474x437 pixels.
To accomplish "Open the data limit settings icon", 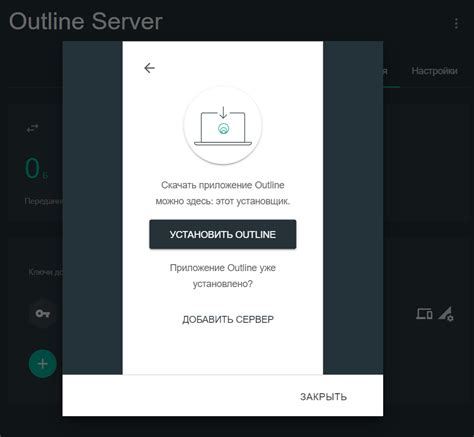I will (446, 314).
